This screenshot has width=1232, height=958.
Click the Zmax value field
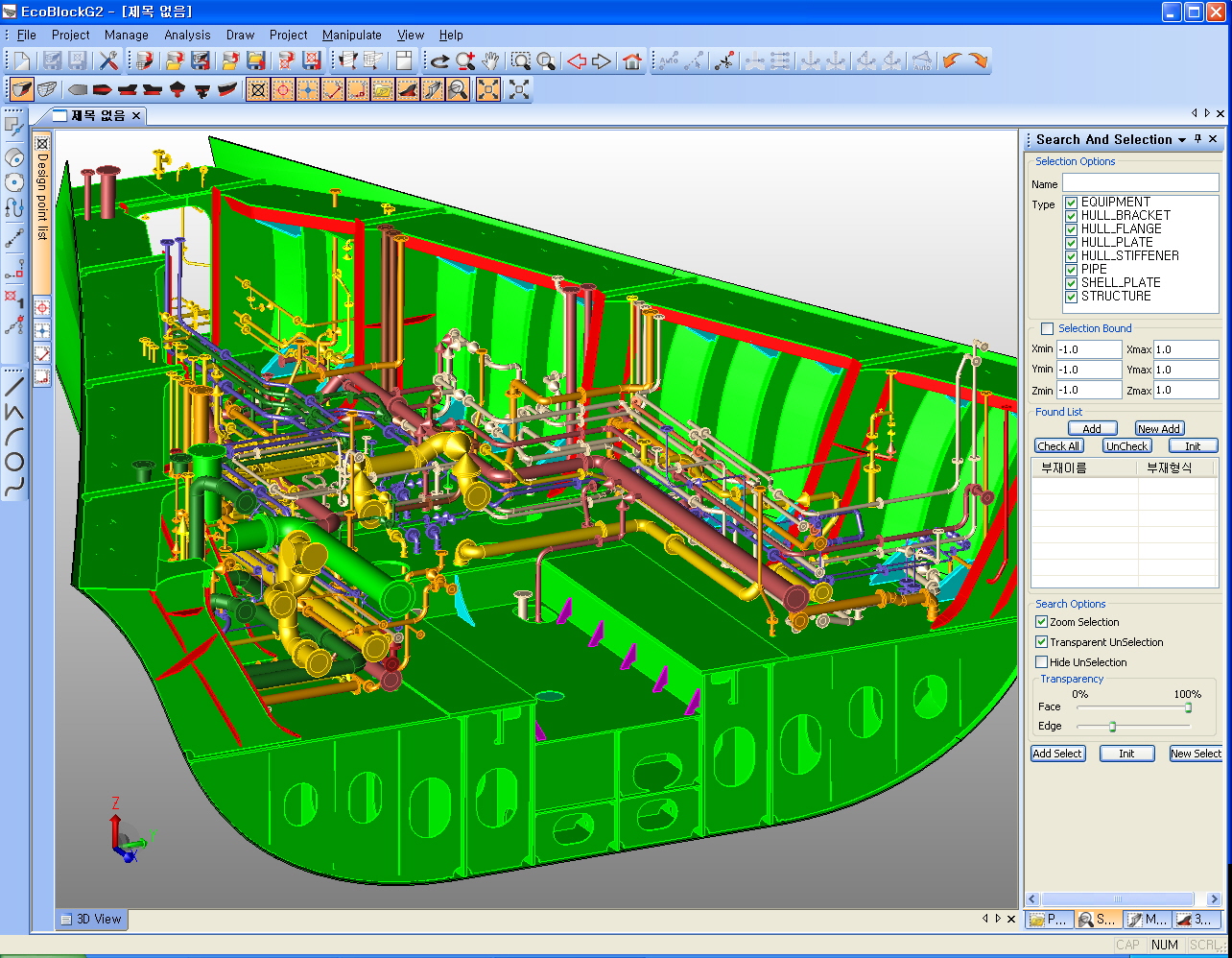(1186, 391)
